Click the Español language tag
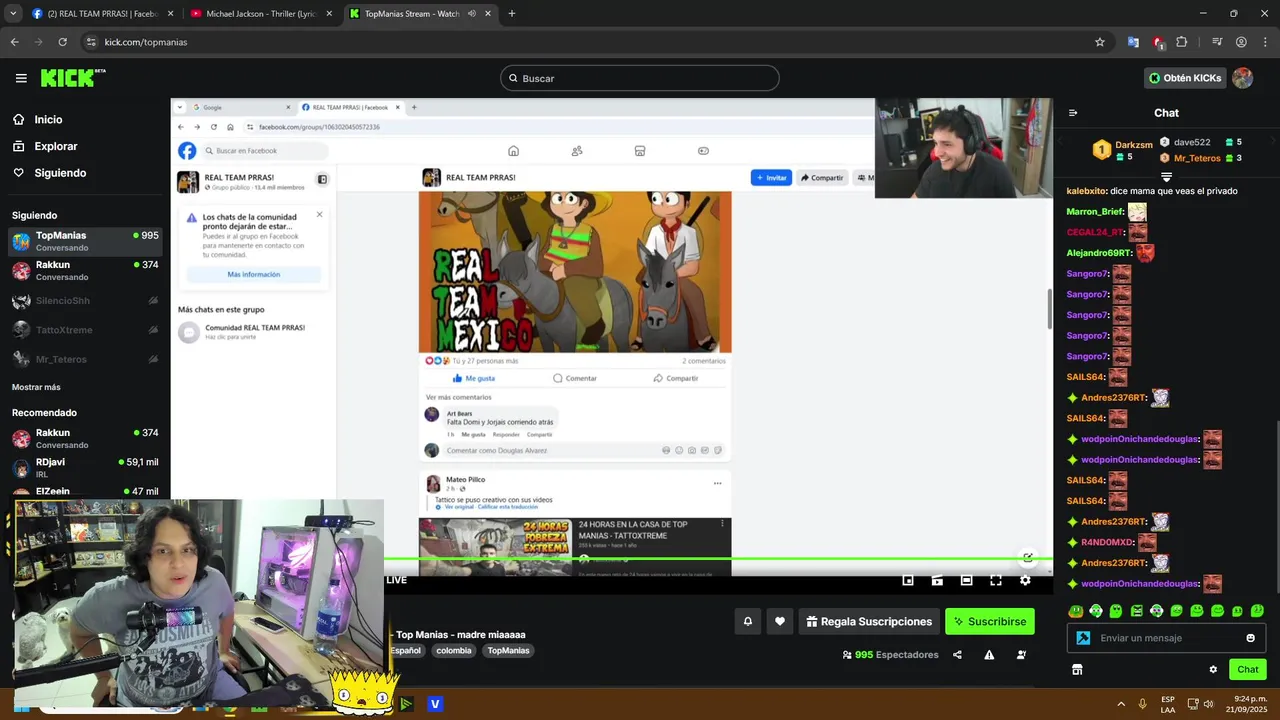Viewport: 1280px width, 720px height. tap(406, 650)
